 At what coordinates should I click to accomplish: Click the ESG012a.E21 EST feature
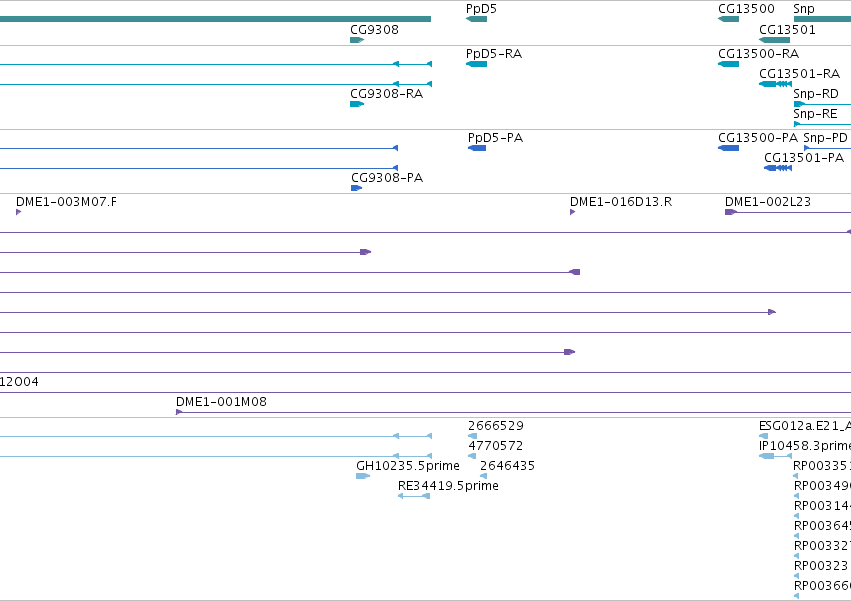(x=763, y=436)
